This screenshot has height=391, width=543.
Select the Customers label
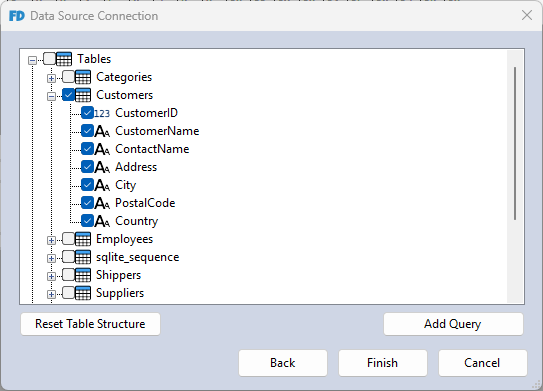124,95
